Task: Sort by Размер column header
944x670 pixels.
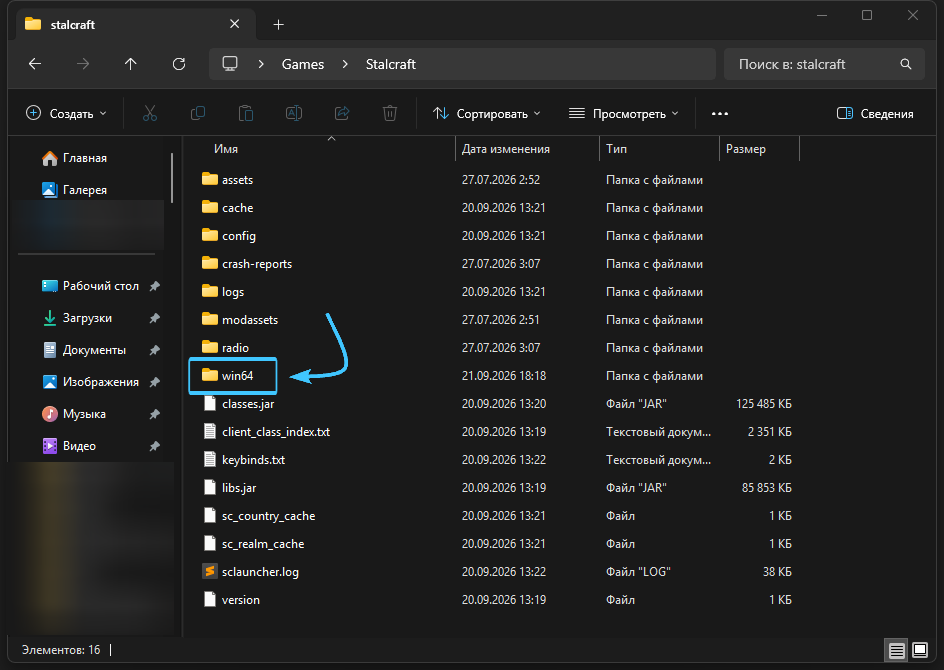Action: 746,149
